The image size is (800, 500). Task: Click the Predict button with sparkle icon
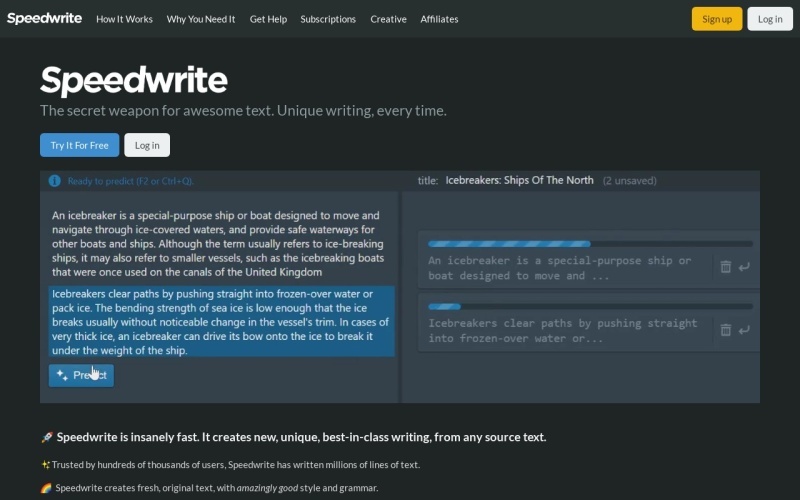coord(82,376)
